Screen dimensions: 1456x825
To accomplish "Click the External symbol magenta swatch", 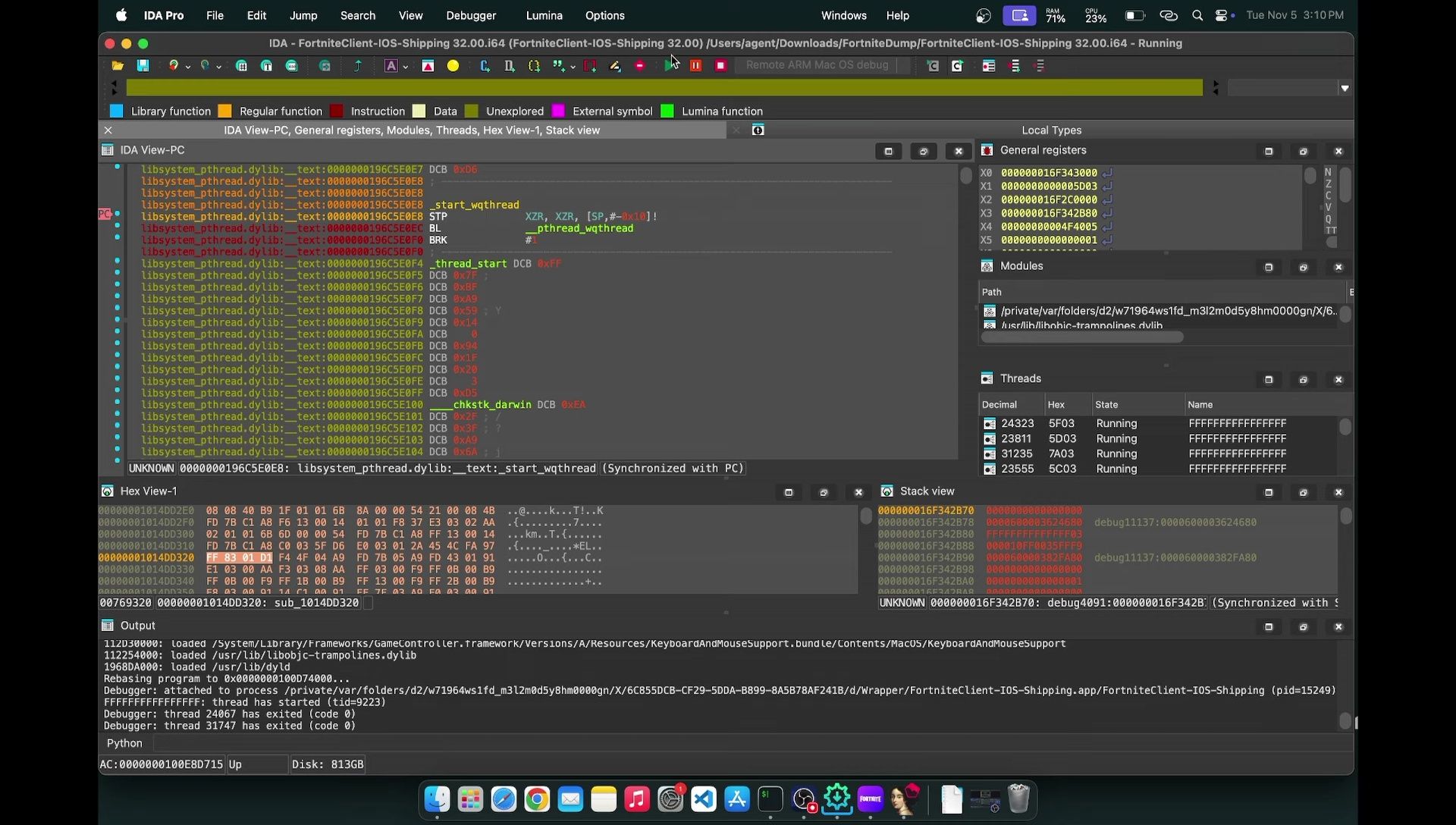I will [x=558, y=111].
